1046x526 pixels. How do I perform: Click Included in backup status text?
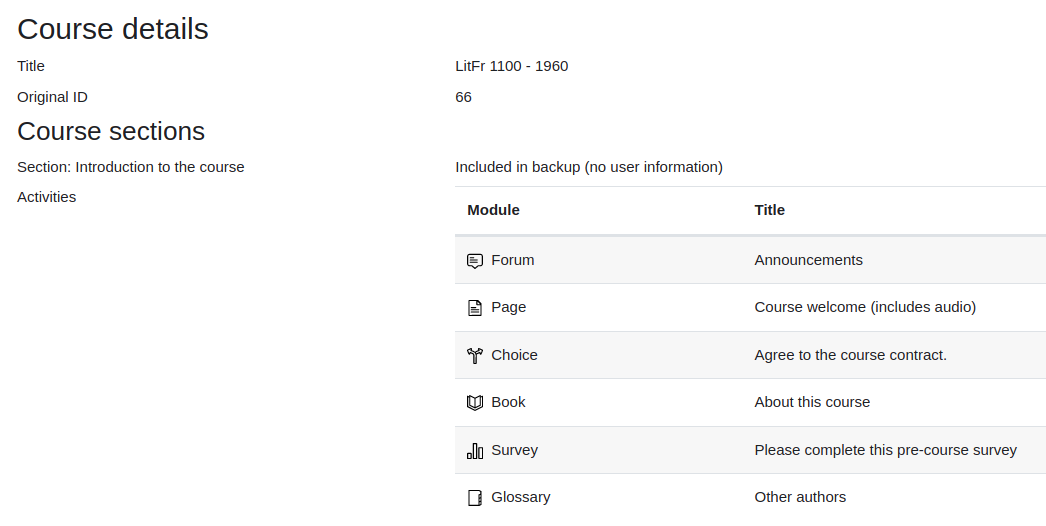[x=589, y=167]
